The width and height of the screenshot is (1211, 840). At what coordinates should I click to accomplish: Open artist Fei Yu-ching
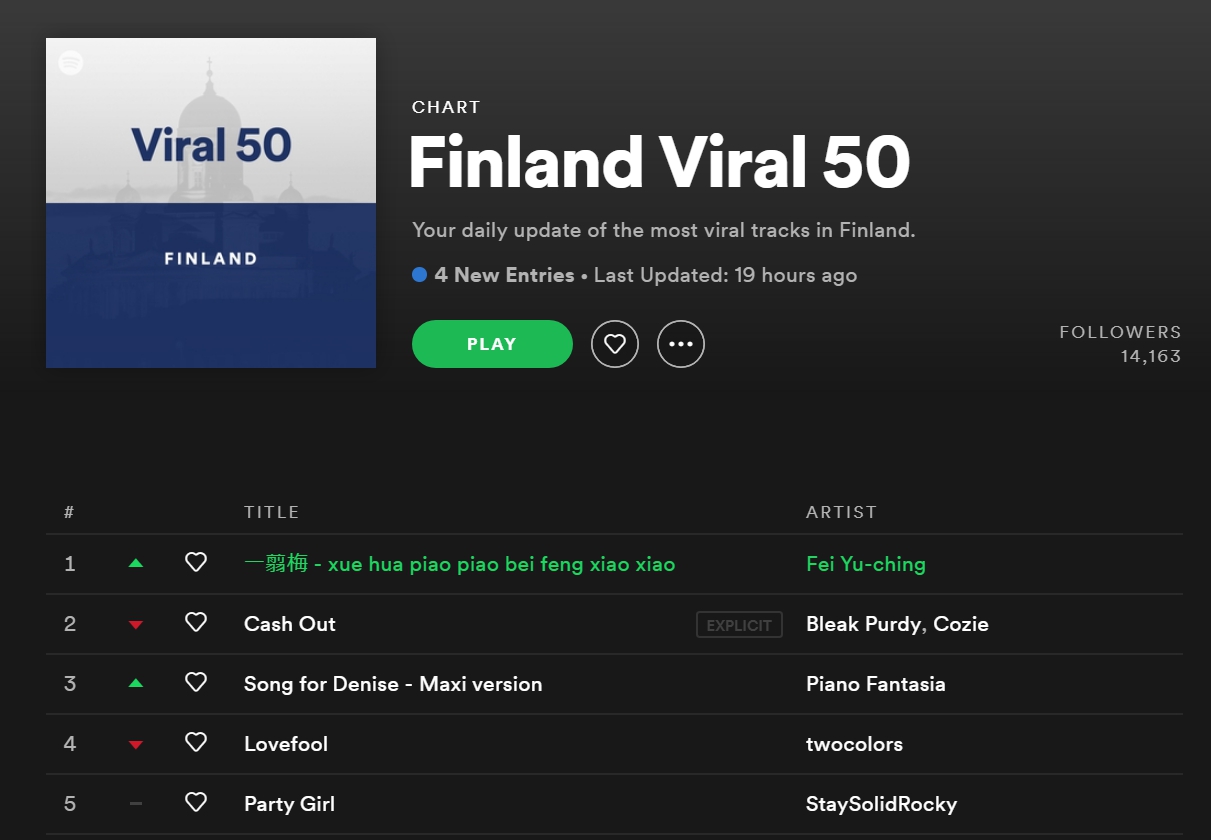pyautogui.click(x=866, y=564)
